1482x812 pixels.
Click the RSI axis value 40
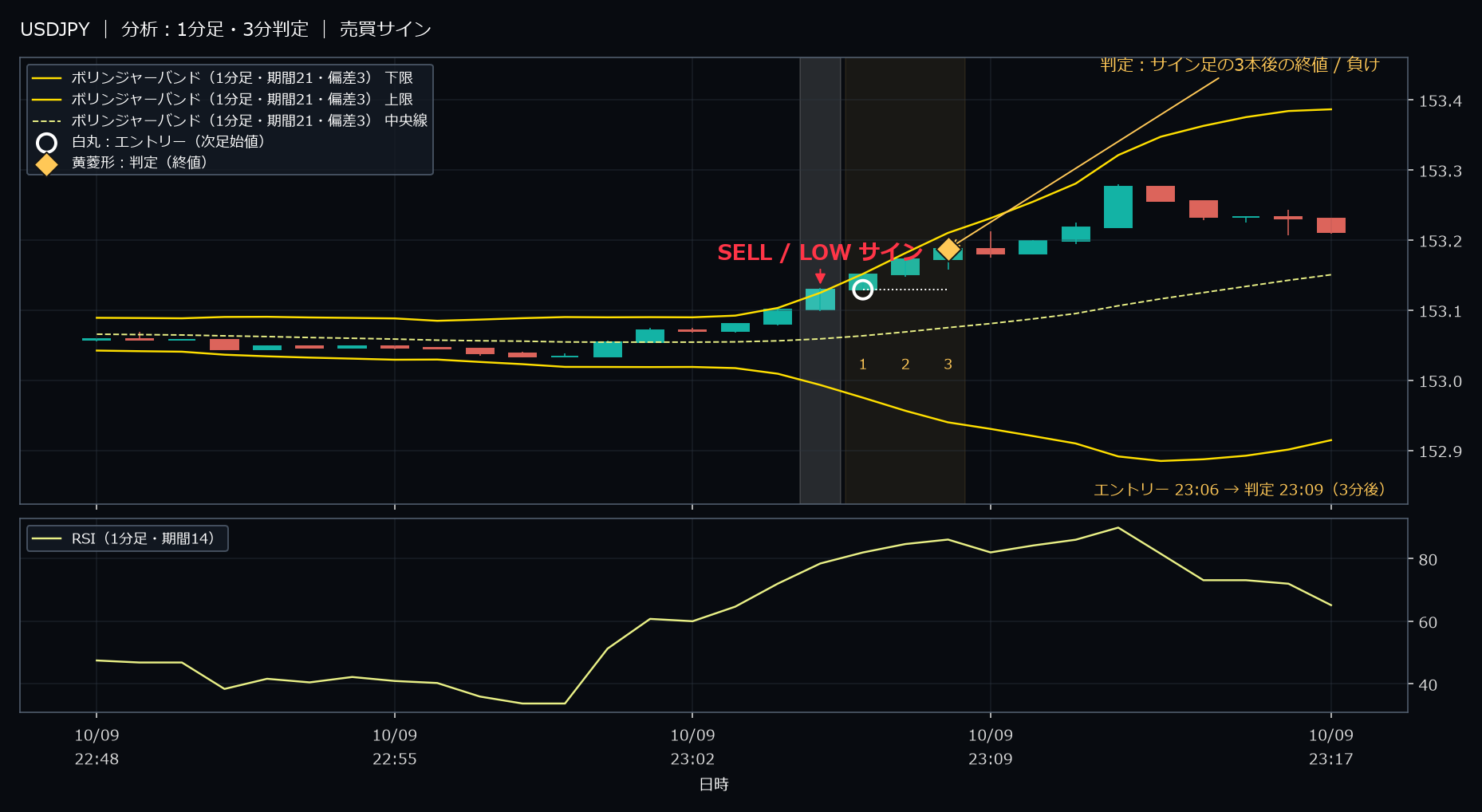click(1428, 685)
